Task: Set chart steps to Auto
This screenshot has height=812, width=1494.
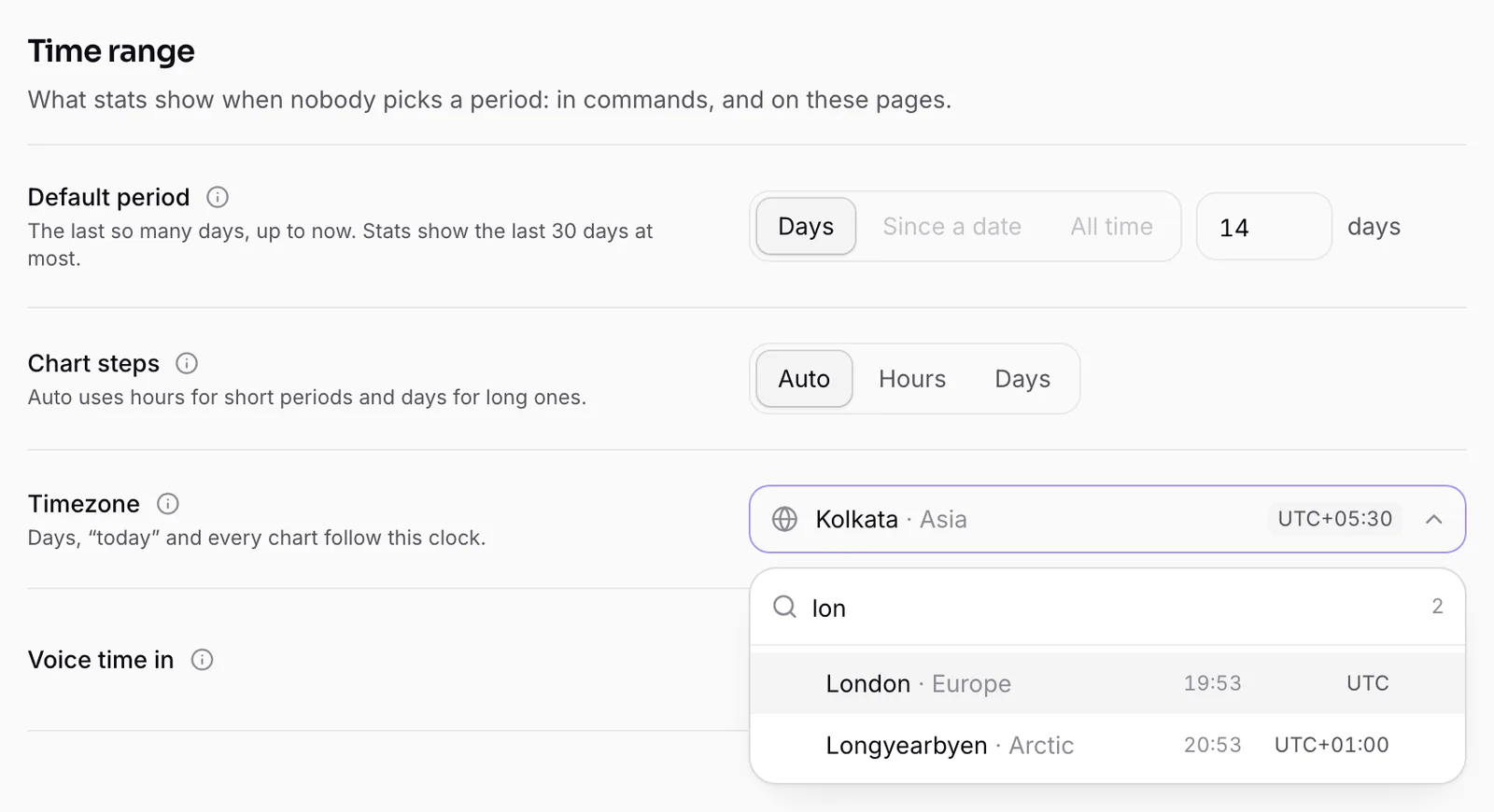Action: 804,378
